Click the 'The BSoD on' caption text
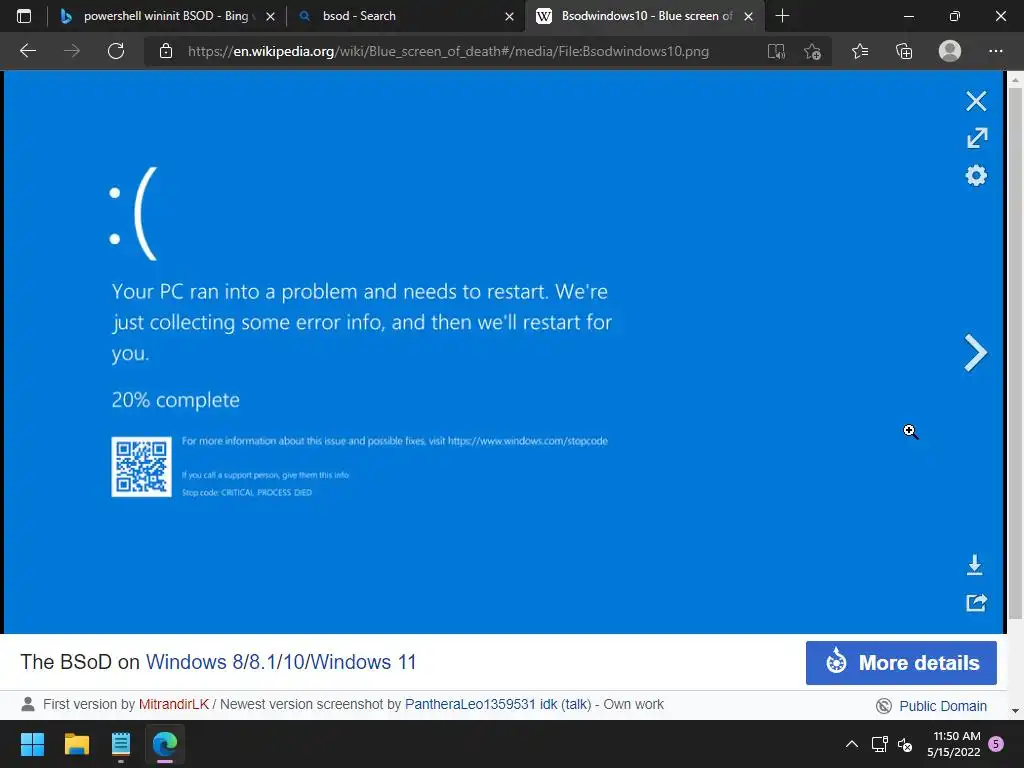 (x=80, y=662)
